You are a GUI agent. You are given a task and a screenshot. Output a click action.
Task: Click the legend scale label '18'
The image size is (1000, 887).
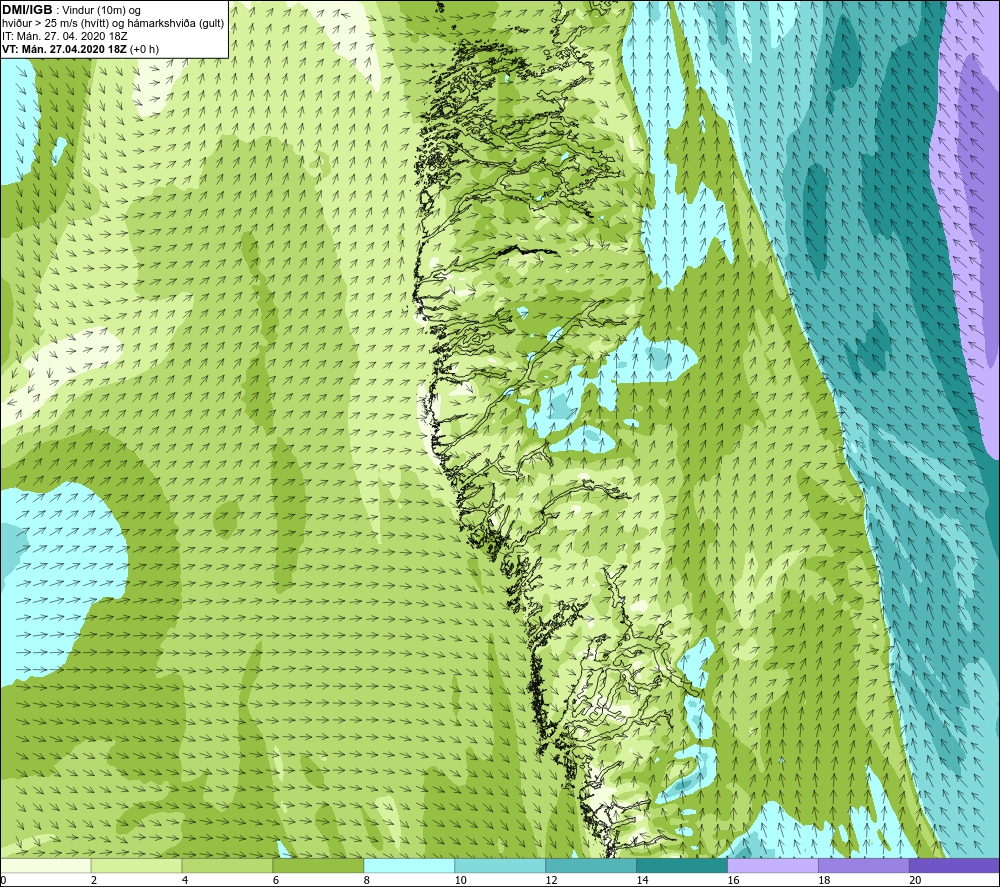click(x=824, y=880)
